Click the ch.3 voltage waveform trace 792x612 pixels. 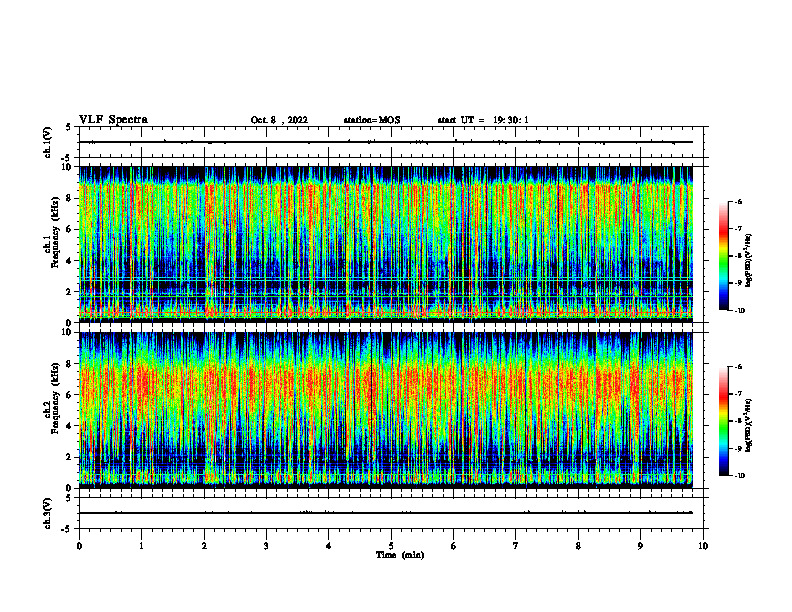386,513
